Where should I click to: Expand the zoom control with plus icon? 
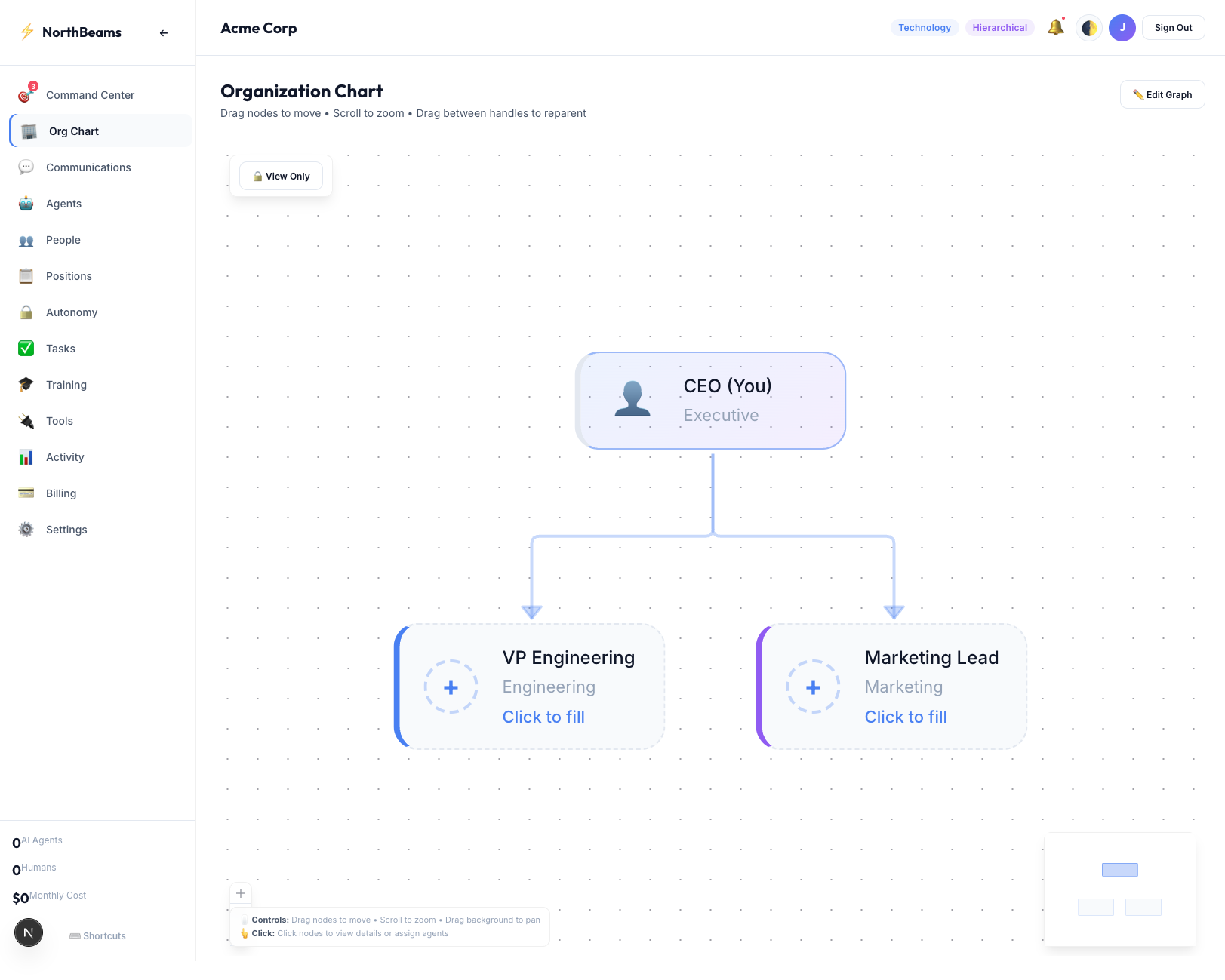click(x=241, y=893)
